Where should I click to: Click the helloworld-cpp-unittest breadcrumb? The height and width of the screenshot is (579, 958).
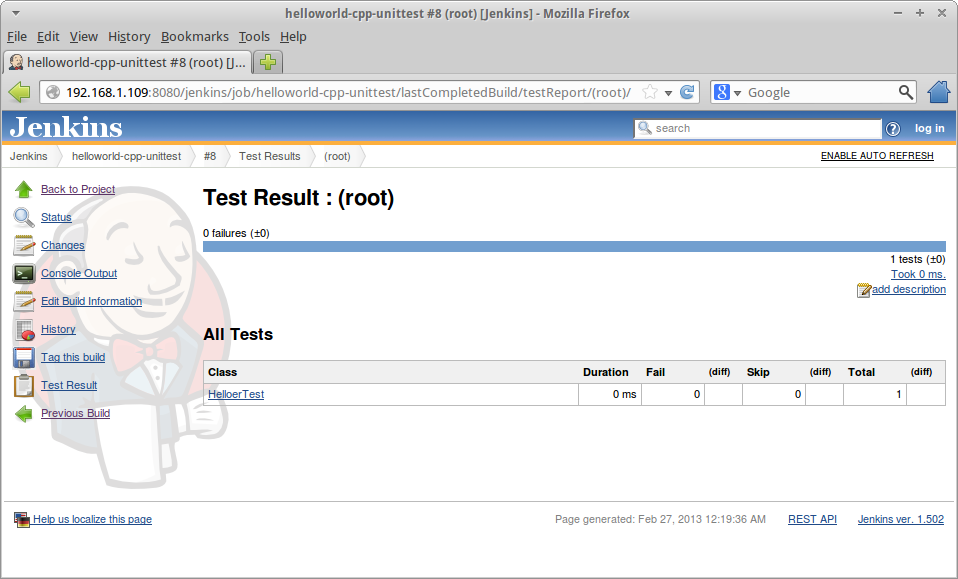coord(126,156)
